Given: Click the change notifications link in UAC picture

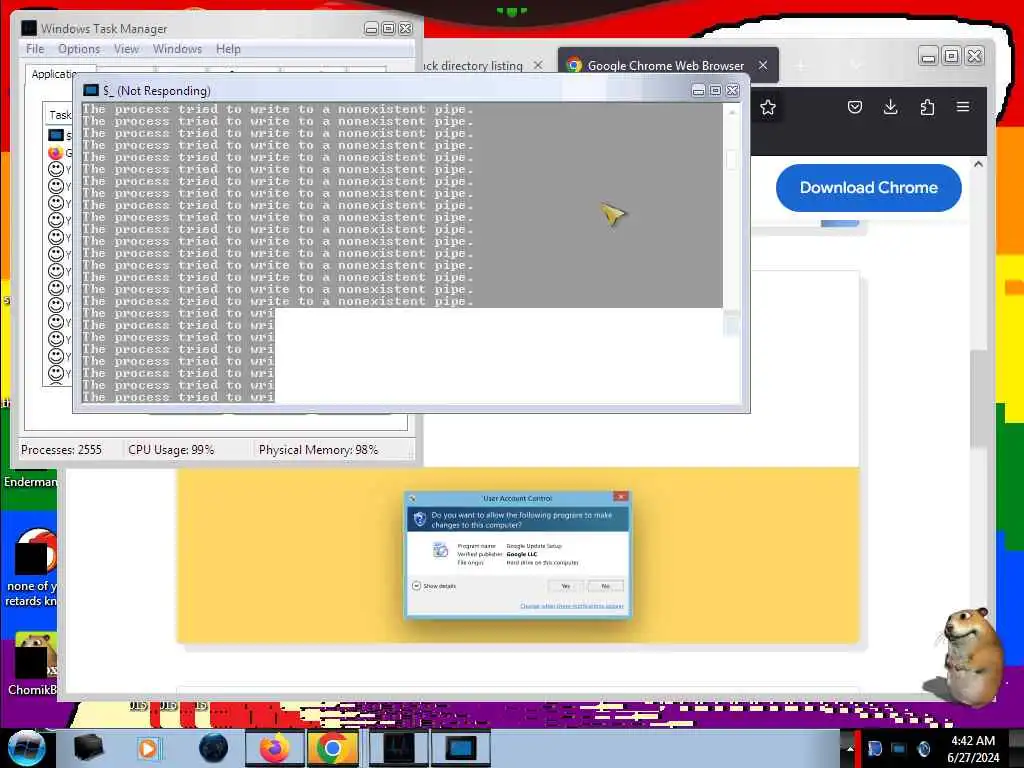Looking at the screenshot, I should [x=571, y=606].
